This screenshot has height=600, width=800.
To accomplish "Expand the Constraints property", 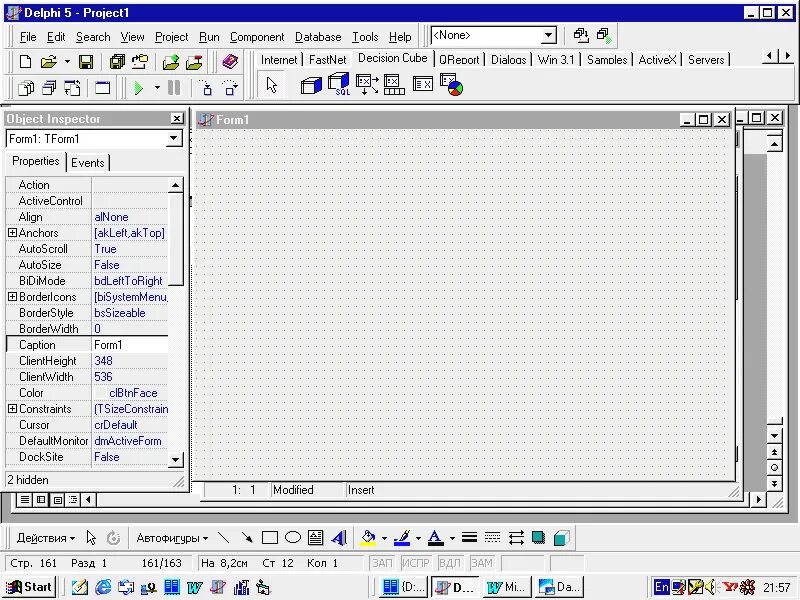I will pyautogui.click(x=12, y=409).
